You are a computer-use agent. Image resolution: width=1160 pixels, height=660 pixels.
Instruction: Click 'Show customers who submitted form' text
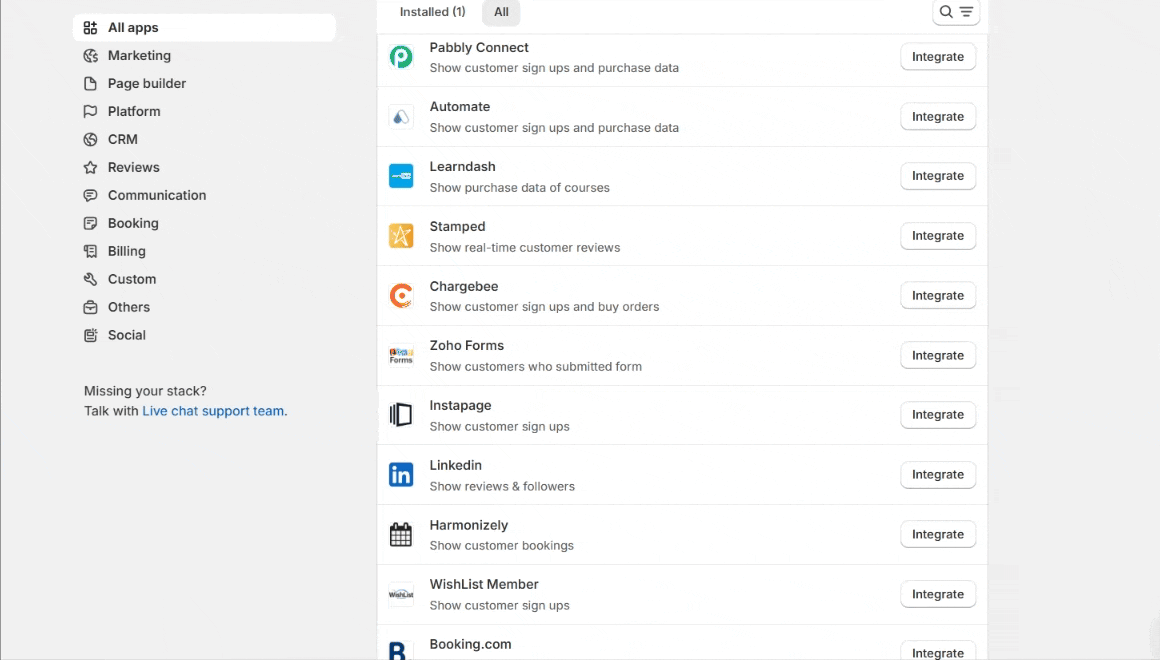click(536, 367)
